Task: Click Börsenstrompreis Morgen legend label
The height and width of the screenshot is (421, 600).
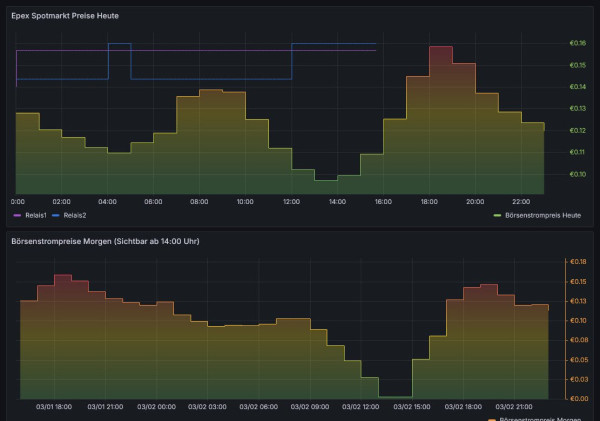Action: point(541,418)
